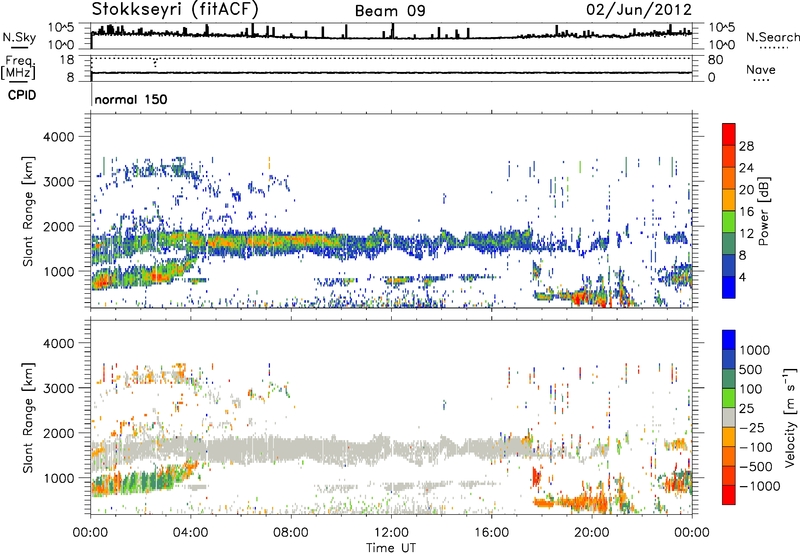Click the gray segment of Velocity colorbar
This screenshot has width=800, height=554.
pyautogui.click(x=729, y=418)
